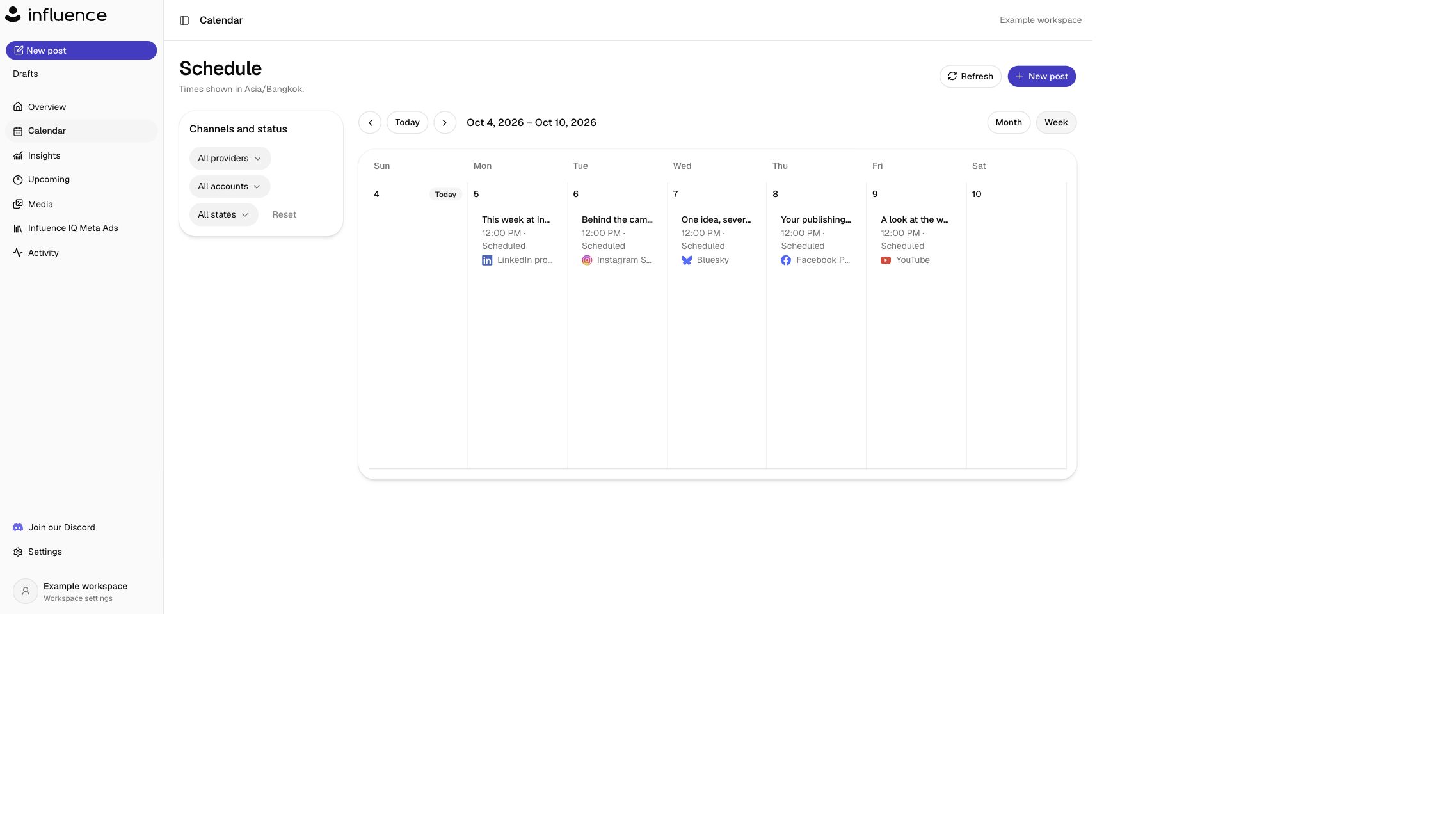
Task: Expand the All providers dropdown
Action: (230, 158)
